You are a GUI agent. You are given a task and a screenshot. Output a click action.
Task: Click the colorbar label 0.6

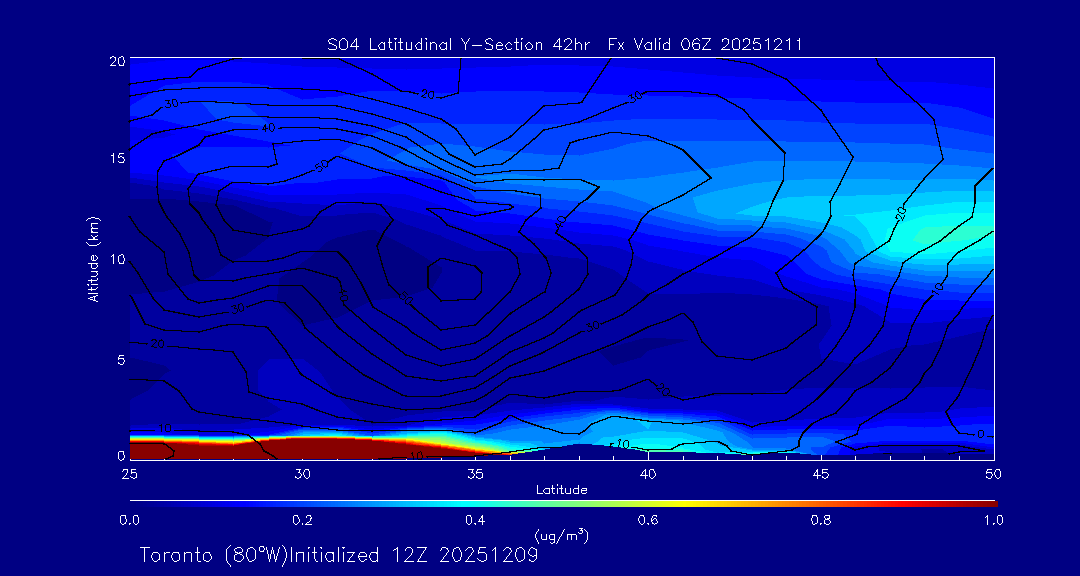point(648,520)
